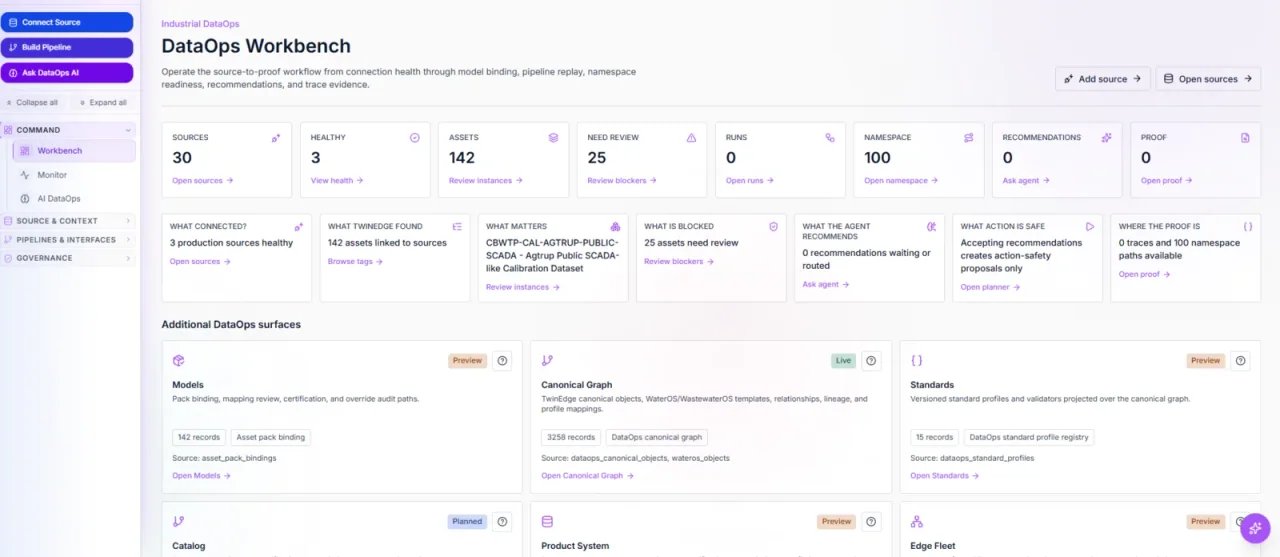Click the PROOF card document icon
1280x557 pixels.
point(1245,138)
